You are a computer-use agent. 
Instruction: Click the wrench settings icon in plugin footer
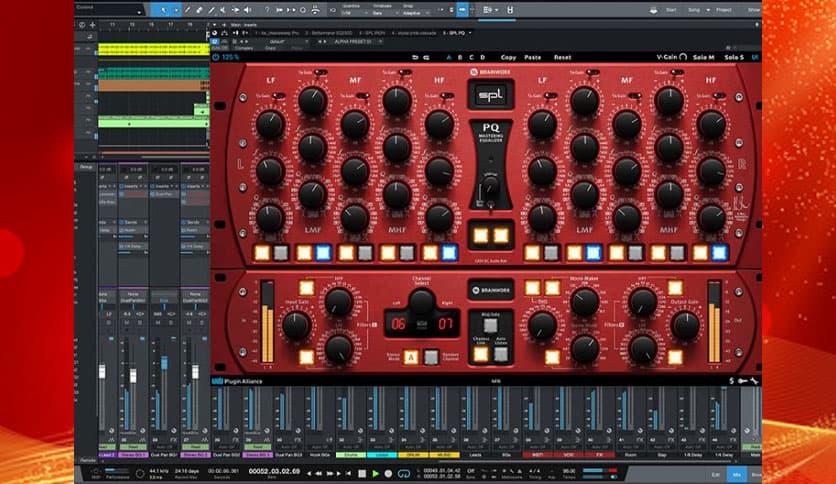coord(754,381)
